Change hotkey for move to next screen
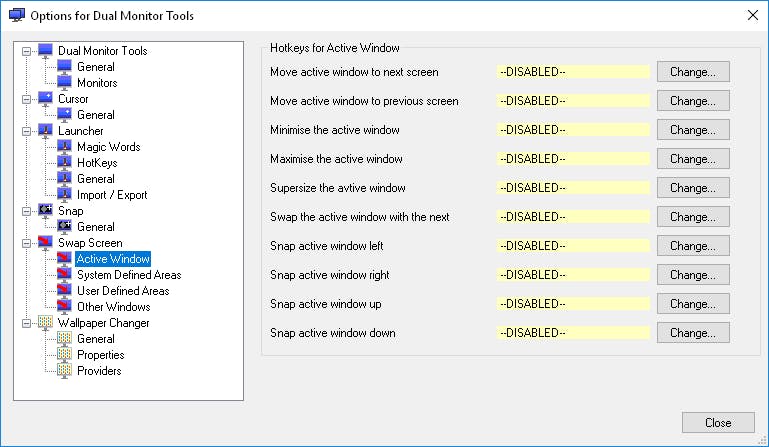Image resolution: width=769 pixels, height=447 pixels. (x=692, y=72)
